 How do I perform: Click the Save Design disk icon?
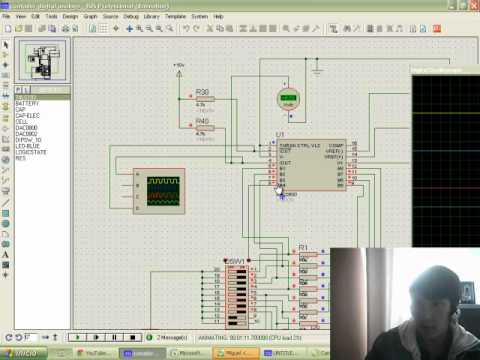tap(29, 29)
